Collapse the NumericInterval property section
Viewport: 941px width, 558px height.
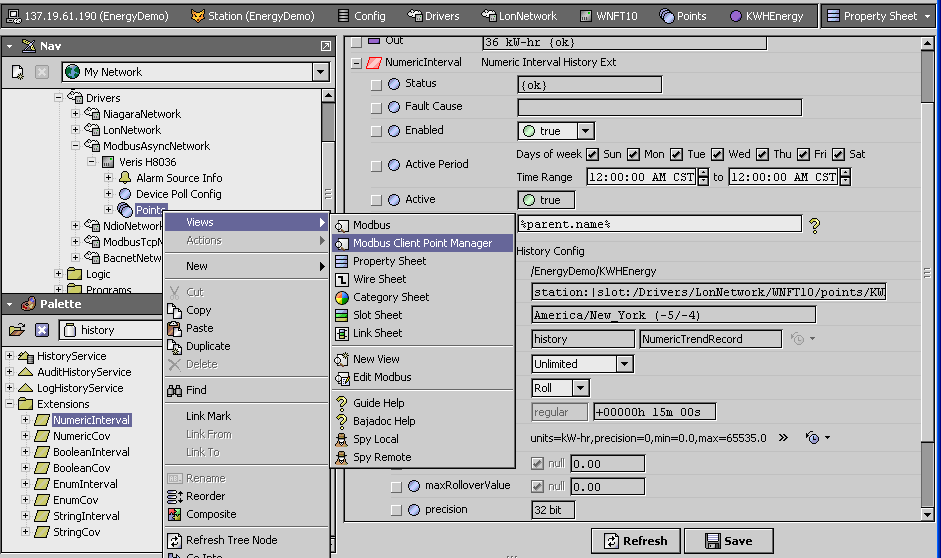(x=356, y=63)
